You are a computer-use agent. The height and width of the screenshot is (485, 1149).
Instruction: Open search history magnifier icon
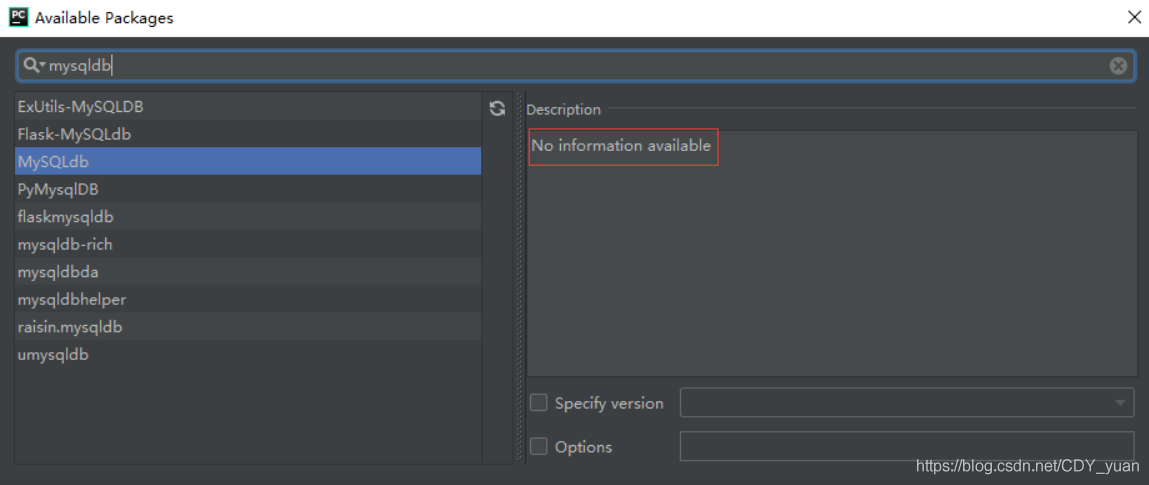pyautogui.click(x=33, y=66)
